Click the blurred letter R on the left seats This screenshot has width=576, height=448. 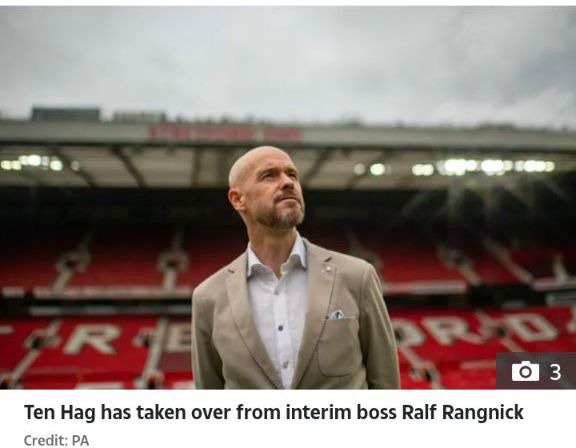tap(91, 340)
